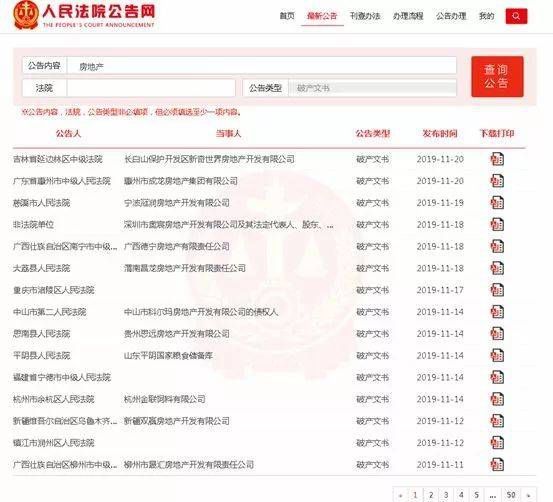Open the 办理流程 navigation item
Viewport: 553px width, 502px height.
tap(408, 16)
